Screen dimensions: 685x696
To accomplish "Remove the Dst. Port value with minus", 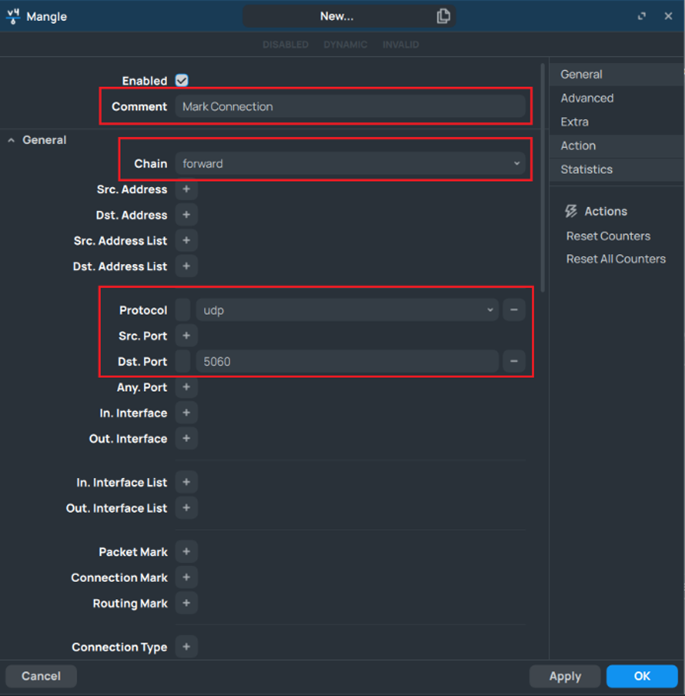I will click(x=514, y=361).
